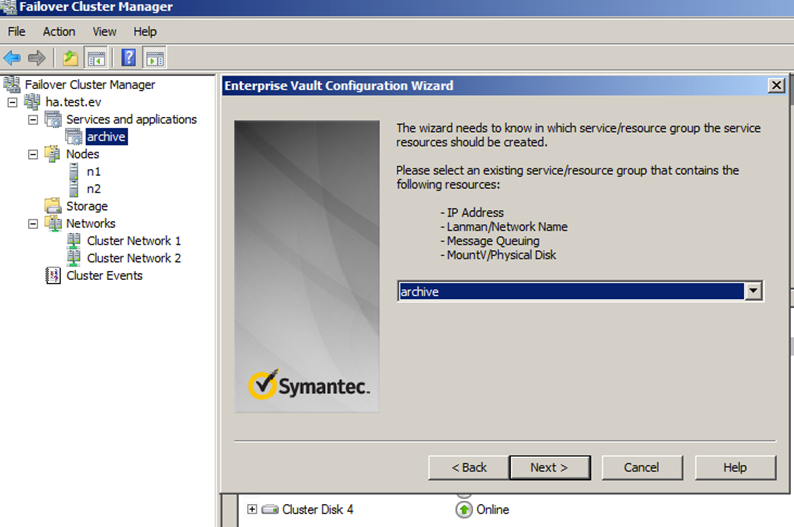
Task: Select Networks label in tree
Action: (91, 223)
